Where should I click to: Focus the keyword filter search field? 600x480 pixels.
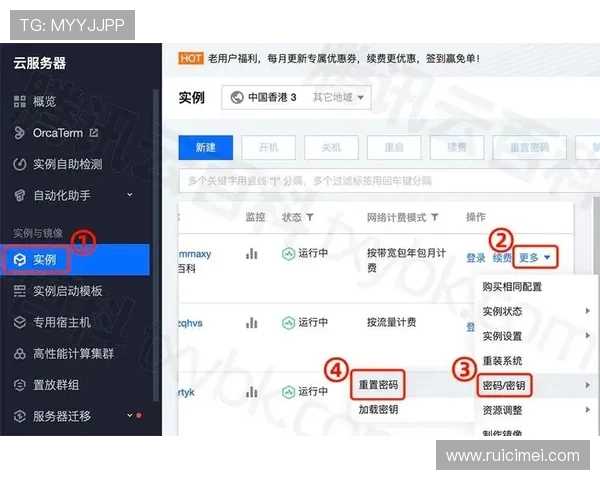click(x=388, y=181)
